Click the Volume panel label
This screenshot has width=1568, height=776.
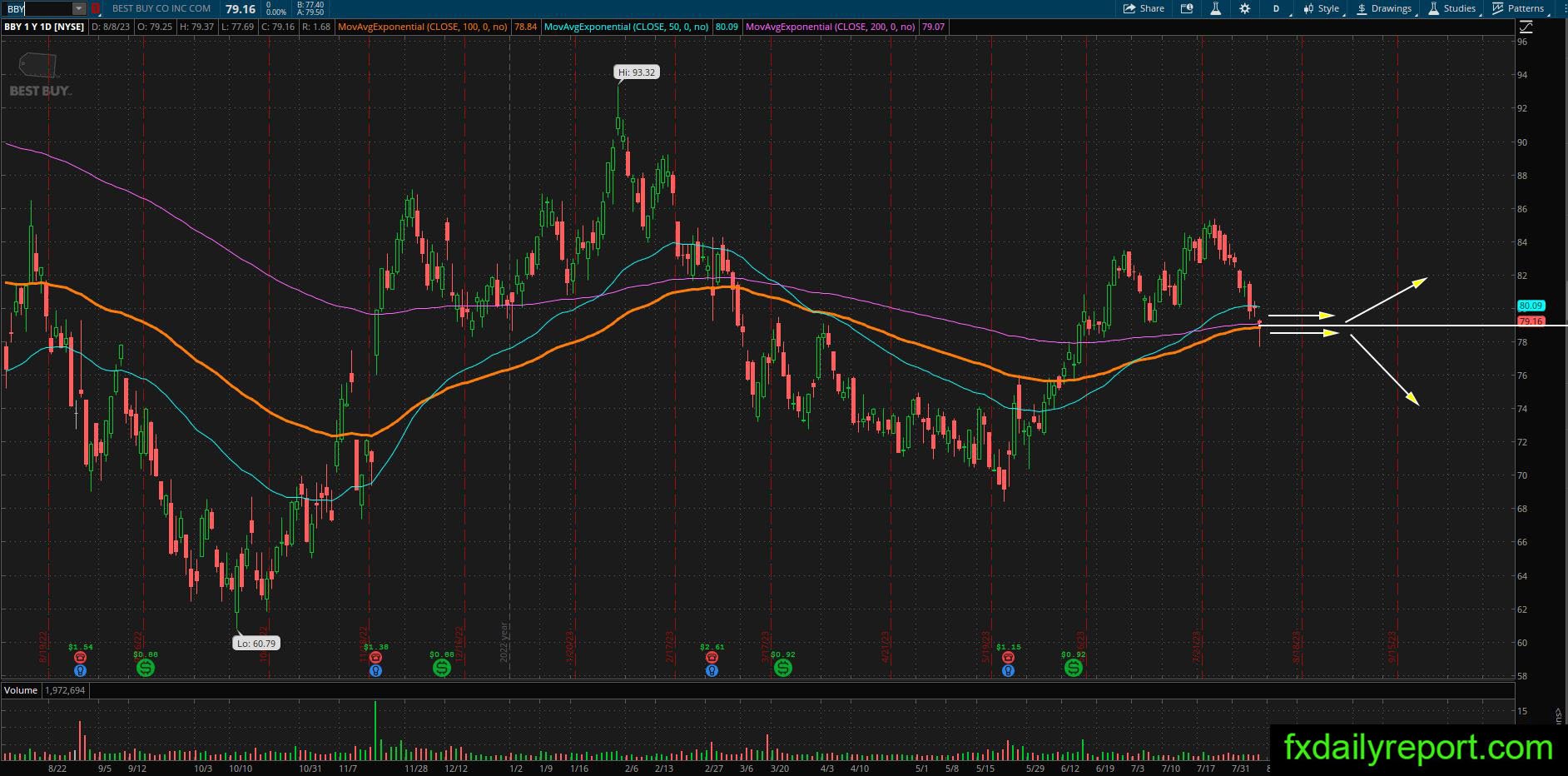pos(21,690)
